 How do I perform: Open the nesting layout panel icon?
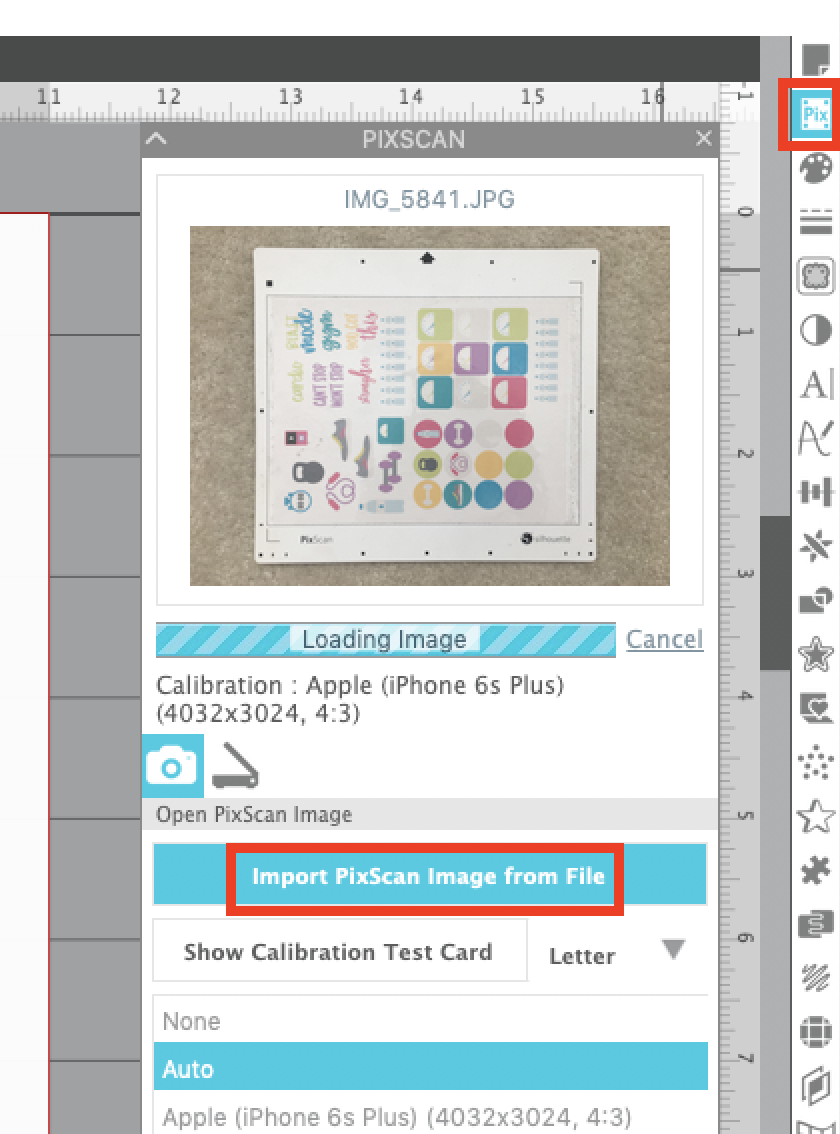(815, 924)
